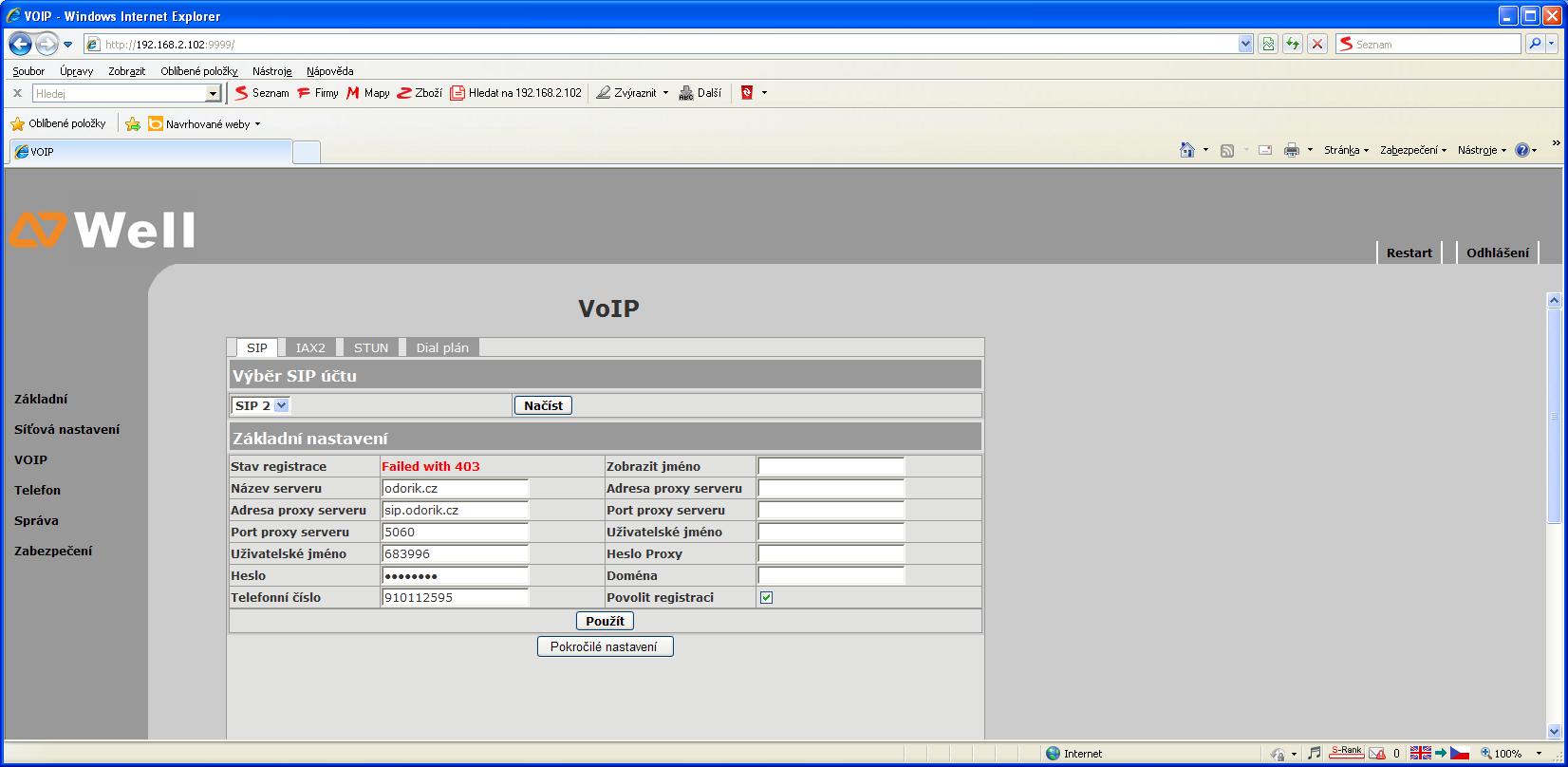Open Firmy from the Seznam toolbar
This screenshot has height=767, width=1568.
tap(318, 93)
